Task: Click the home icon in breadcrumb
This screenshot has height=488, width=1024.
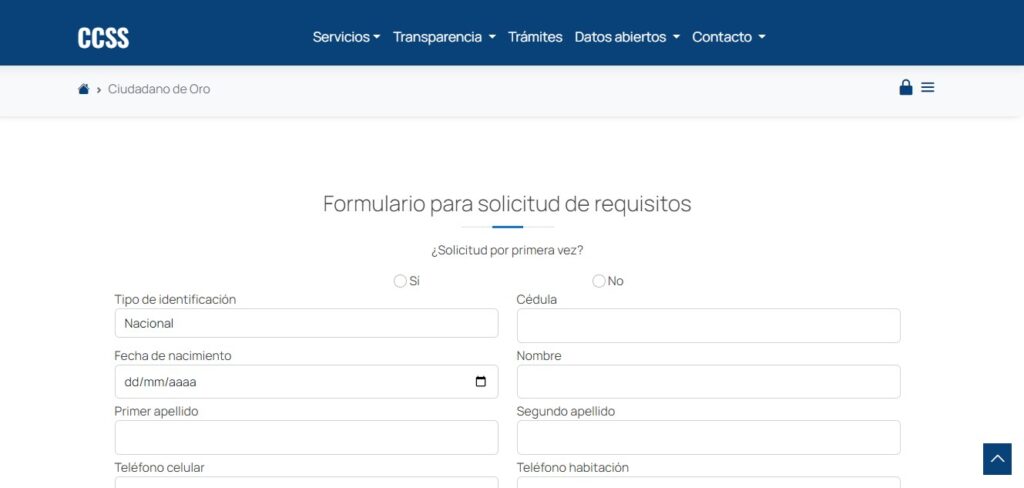Action: tap(84, 89)
